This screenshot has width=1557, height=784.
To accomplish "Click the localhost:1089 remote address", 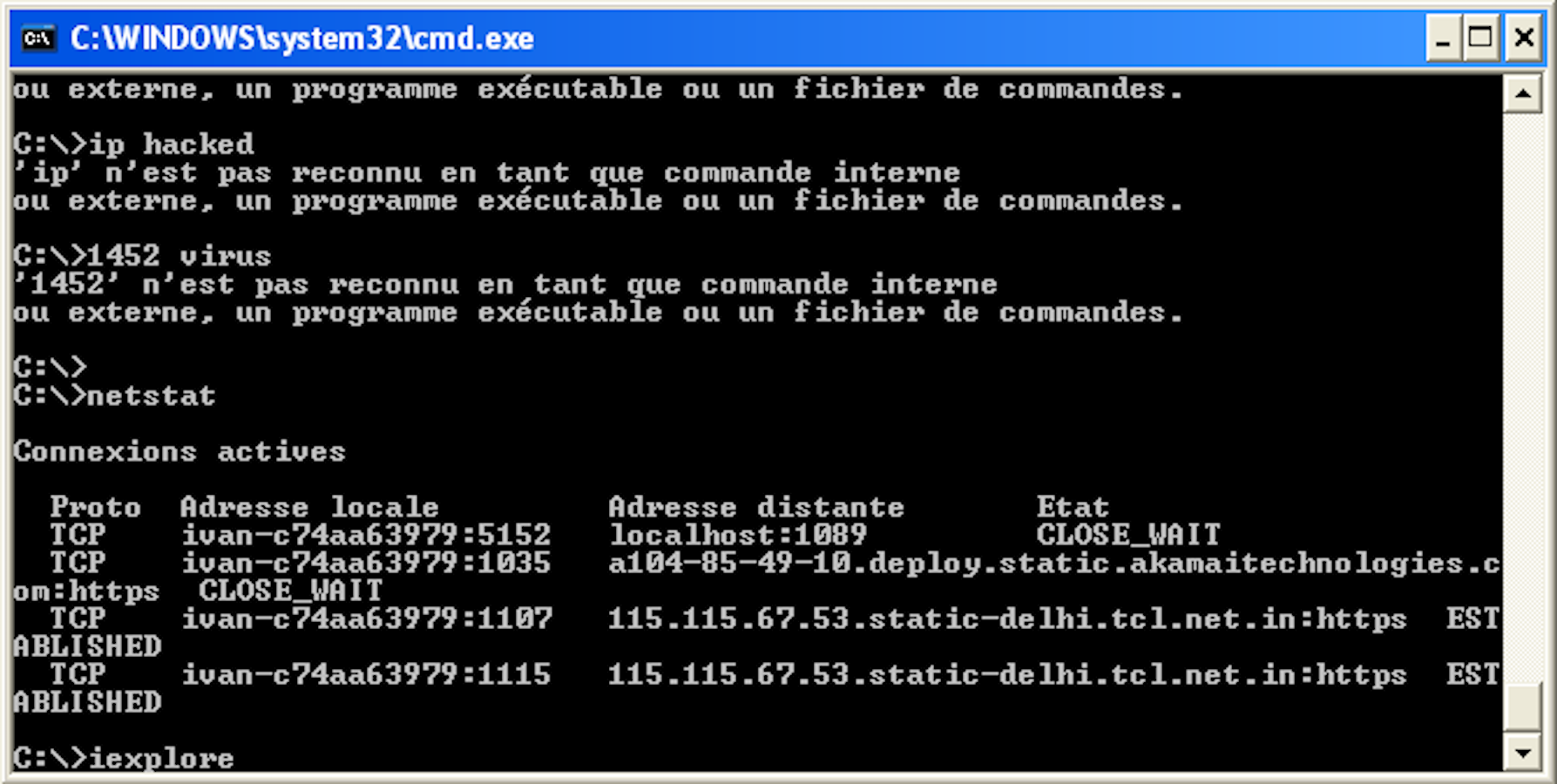I will [738, 535].
